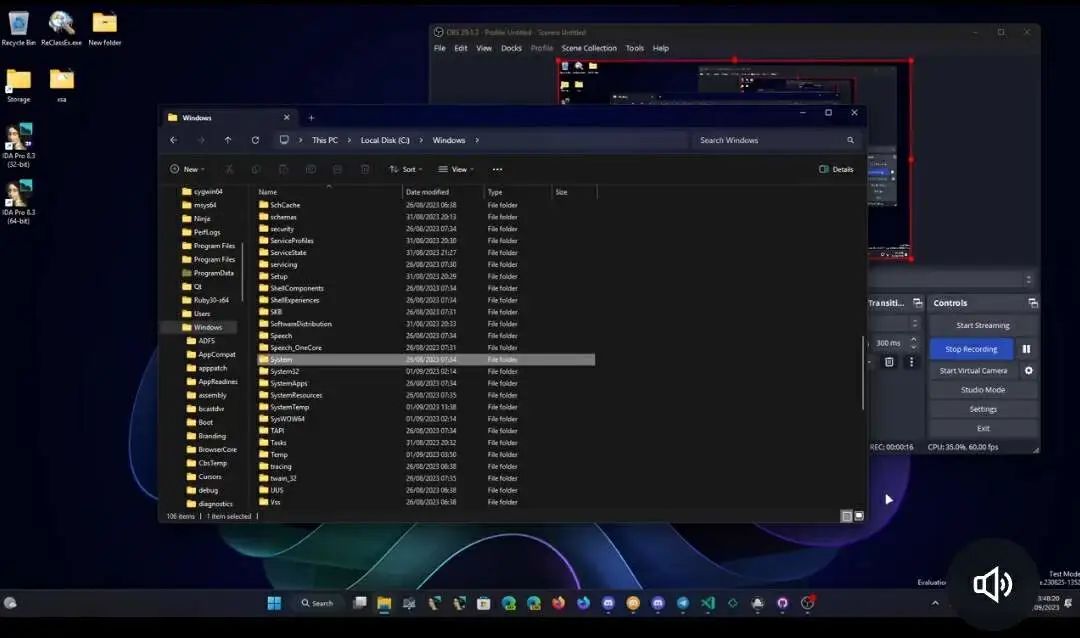1080x638 pixels.
Task: Open the New item dropdown in Explorer
Action: coord(187,169)
